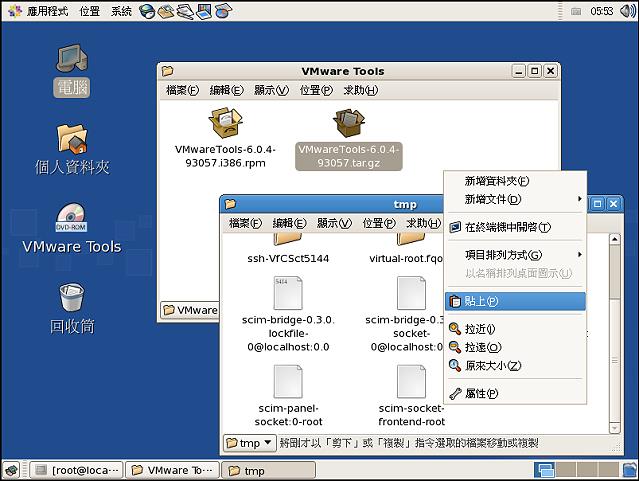Screen dimensions: 639x481
Task: Switch to [root@loca... terminal taskbar button
Action: click(77, 470)
